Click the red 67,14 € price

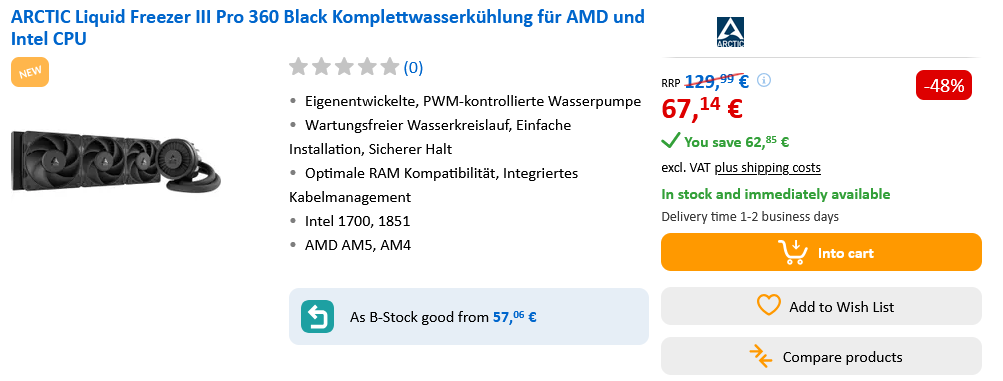coord(701,107)
